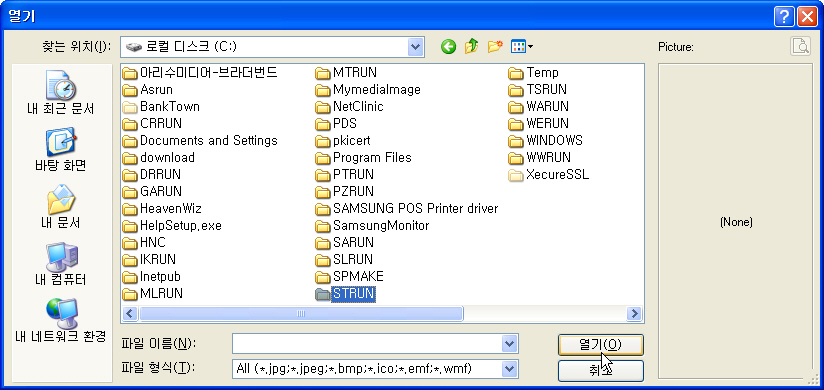The width and height of the screenshot is (824, 390).
Task: Select the Documents and Settings folder icon
Action: [x=129, y=141]
